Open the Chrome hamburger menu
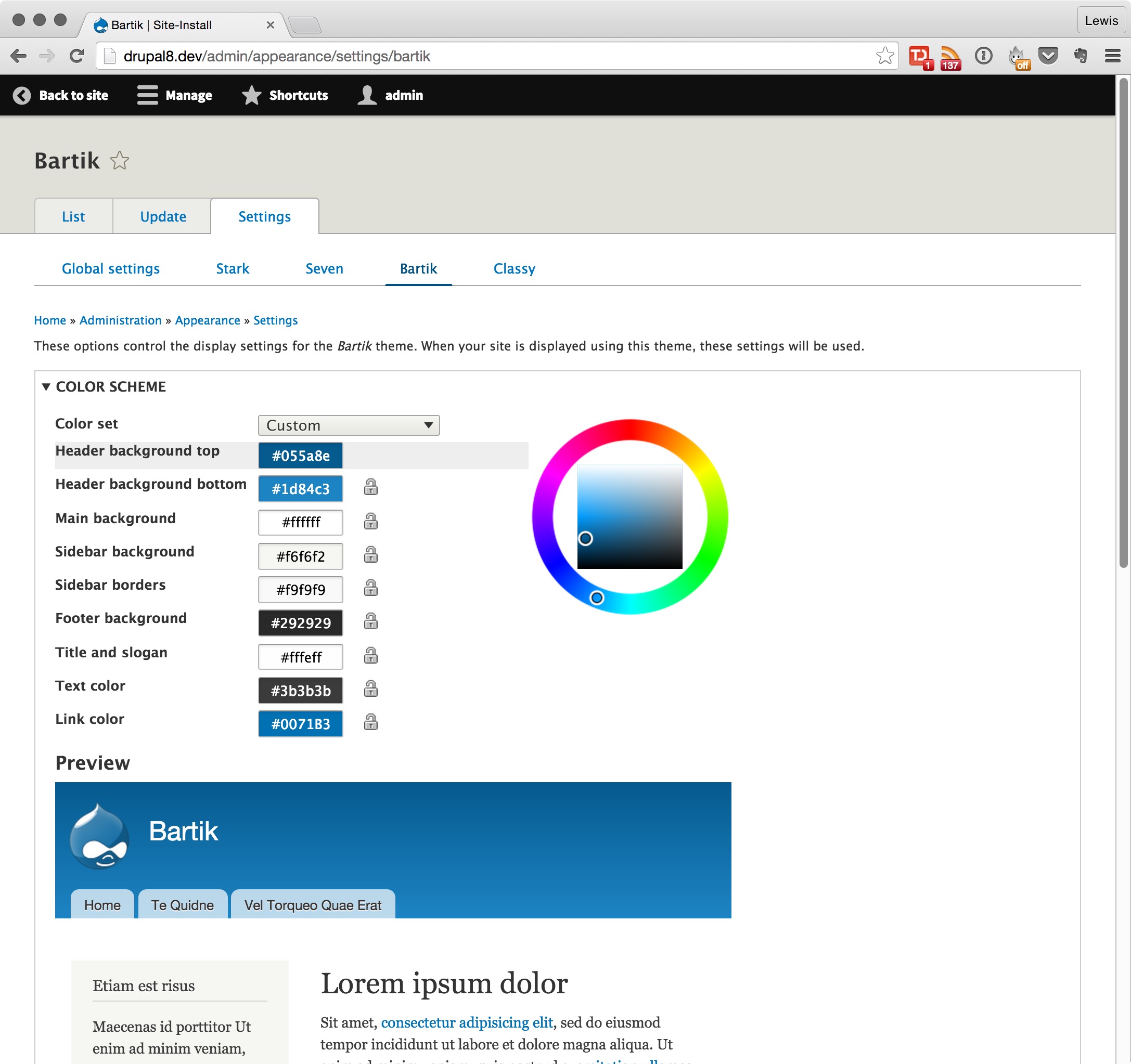The width and height of the screenshot is (1131, 1064). (1112, 56)
